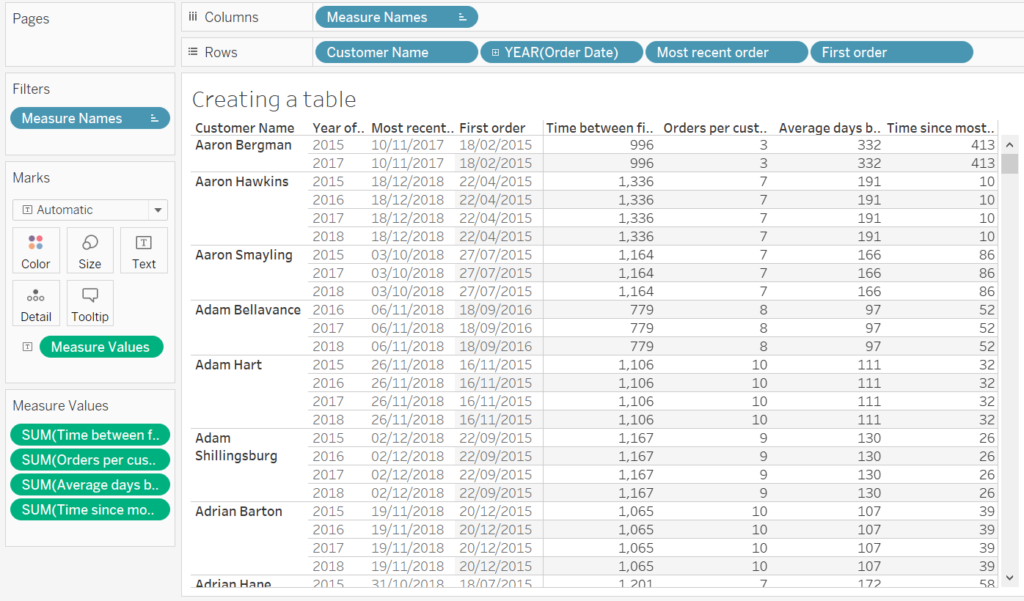Open the Tooltip marks property
This screenshot has height=601, width=1024.
(x=89, y=303)
